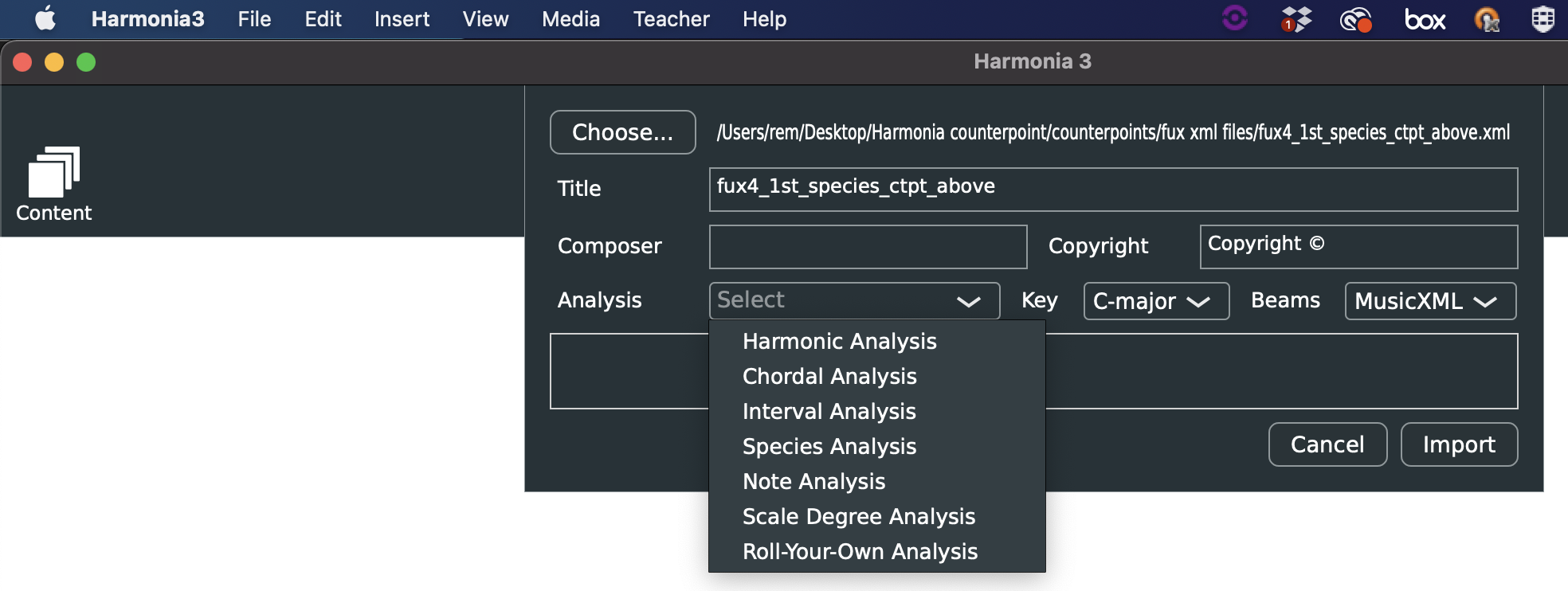Open the Teacher menu
This screenshot has width=1568, height=591.
point(671,19)
